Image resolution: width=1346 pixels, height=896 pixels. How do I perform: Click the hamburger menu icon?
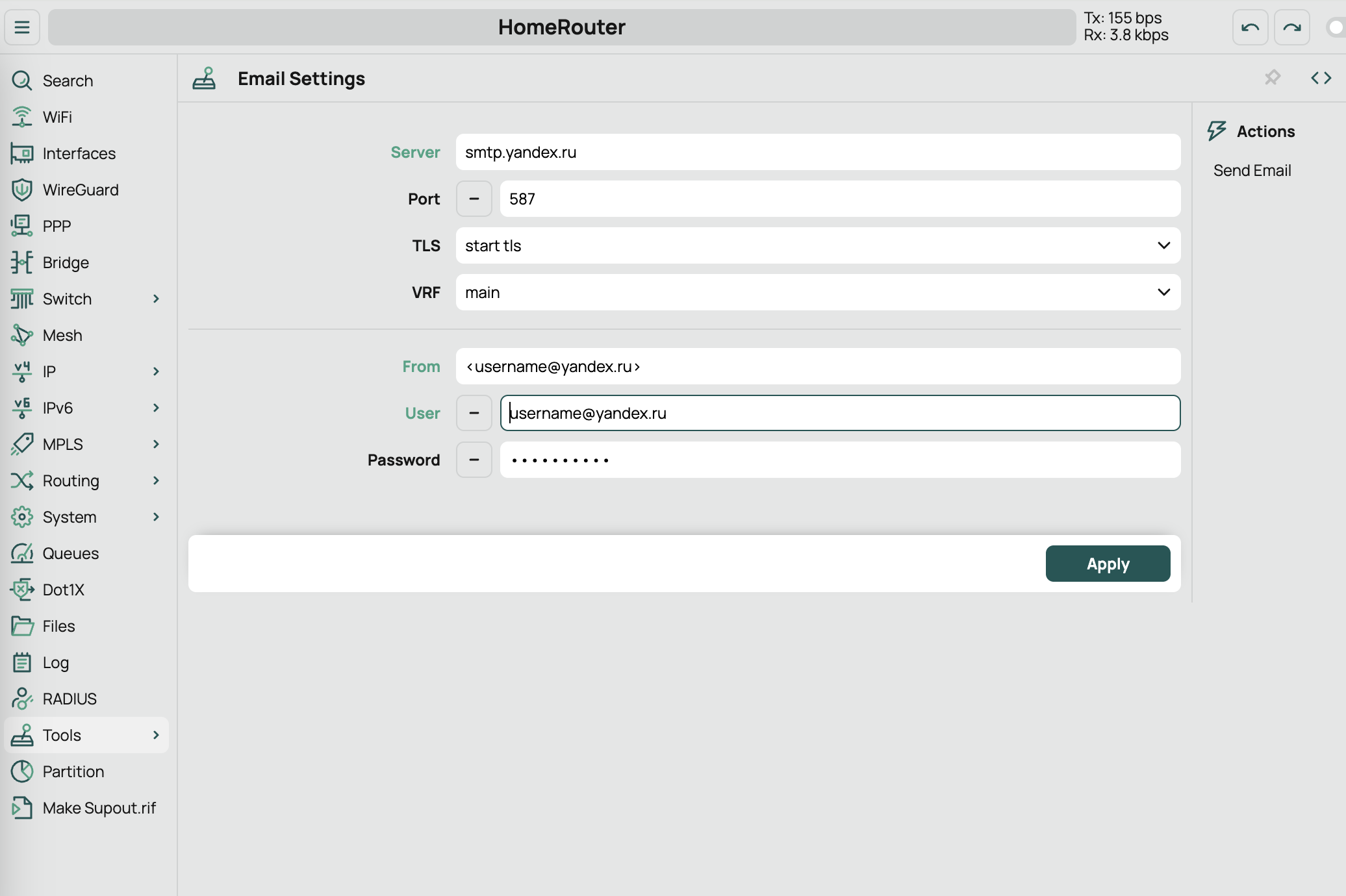[x=22, y=27]
